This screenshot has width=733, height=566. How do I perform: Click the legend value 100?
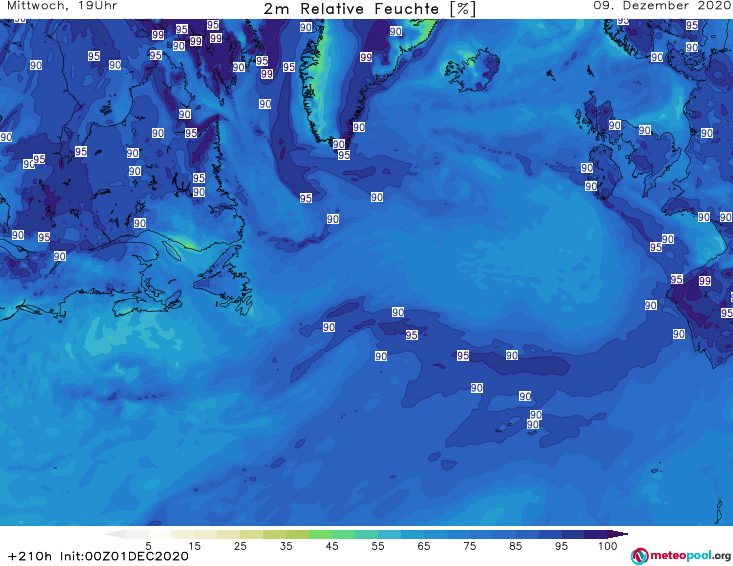click(608, 546)
